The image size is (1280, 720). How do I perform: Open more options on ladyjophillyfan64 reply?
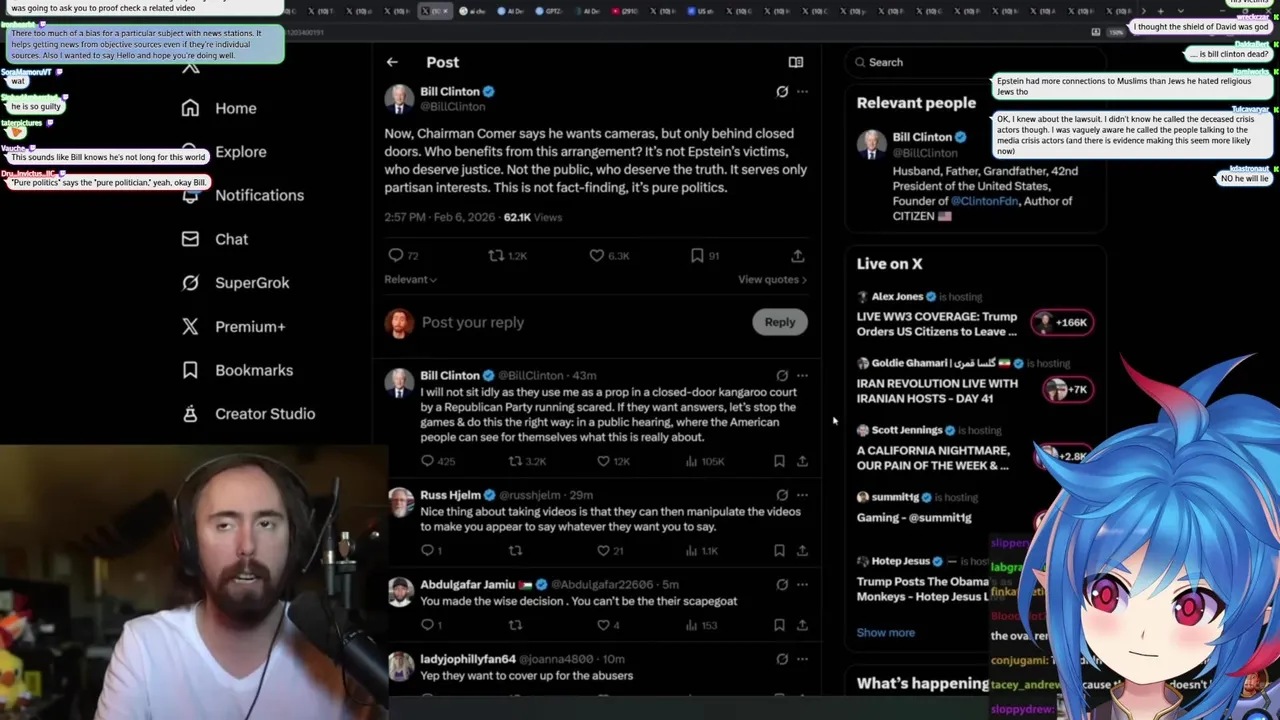click(x=802, y=659)
